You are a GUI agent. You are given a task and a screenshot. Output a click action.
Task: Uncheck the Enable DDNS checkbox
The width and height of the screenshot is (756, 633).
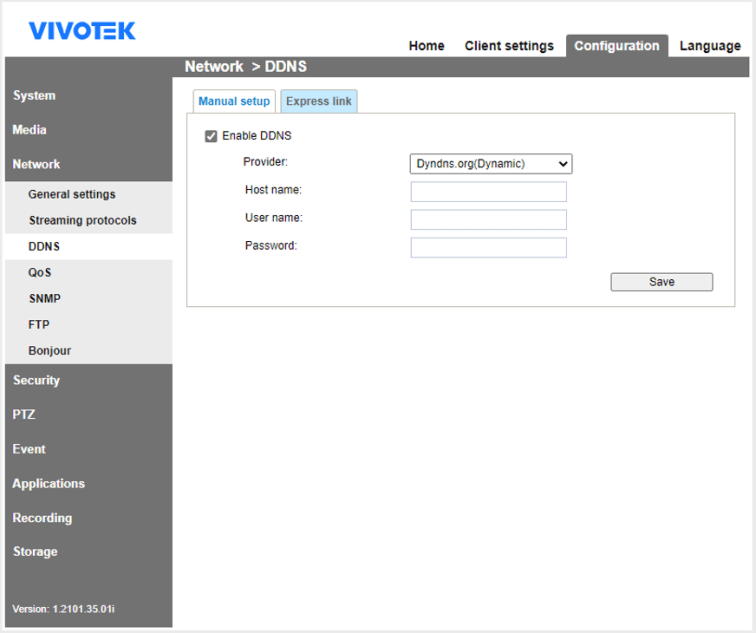[x=211, y=136]
